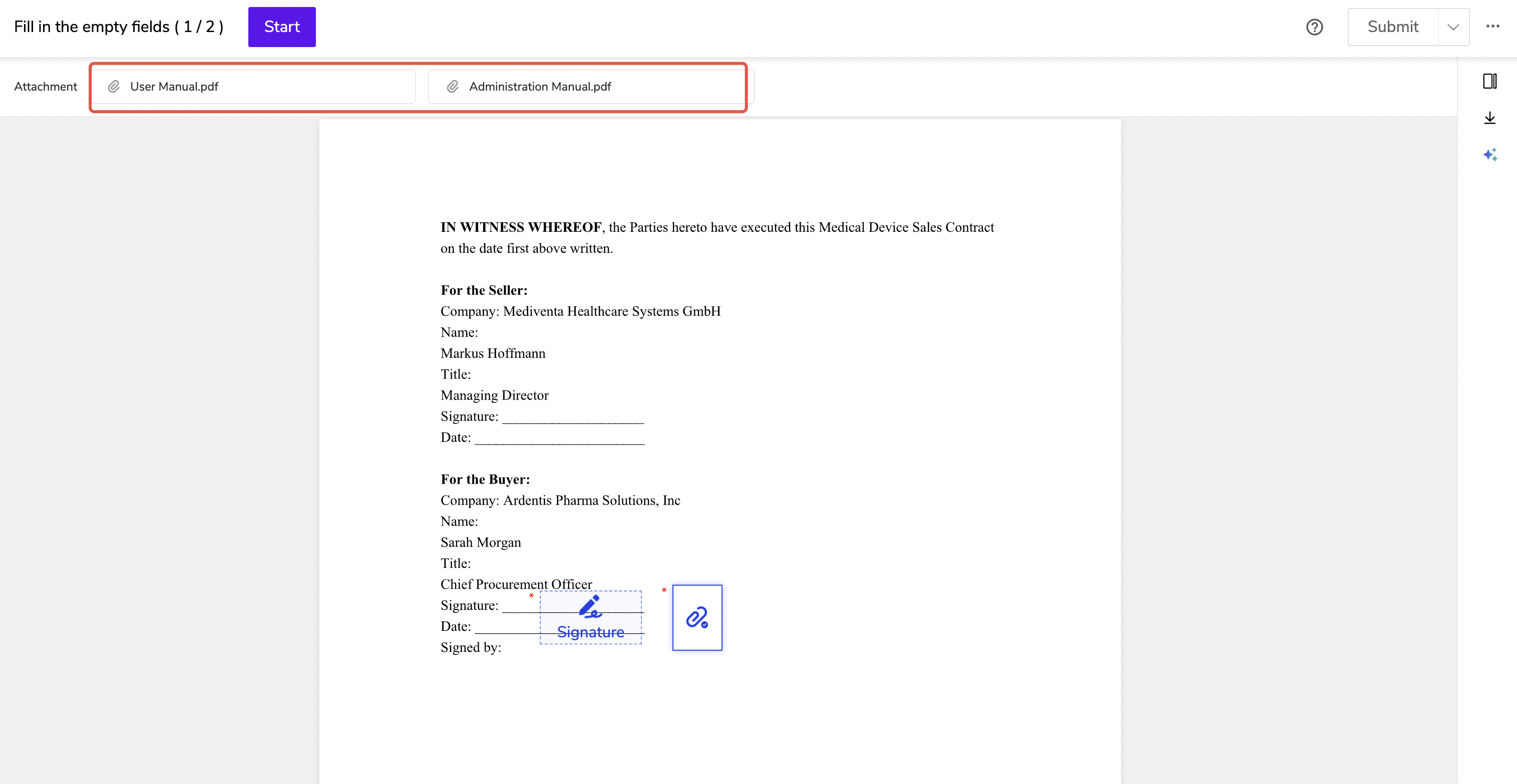Click paperclip icon beside User Manual.pdf
Screen dimensions: 1517x784
(x=114, y=87)
